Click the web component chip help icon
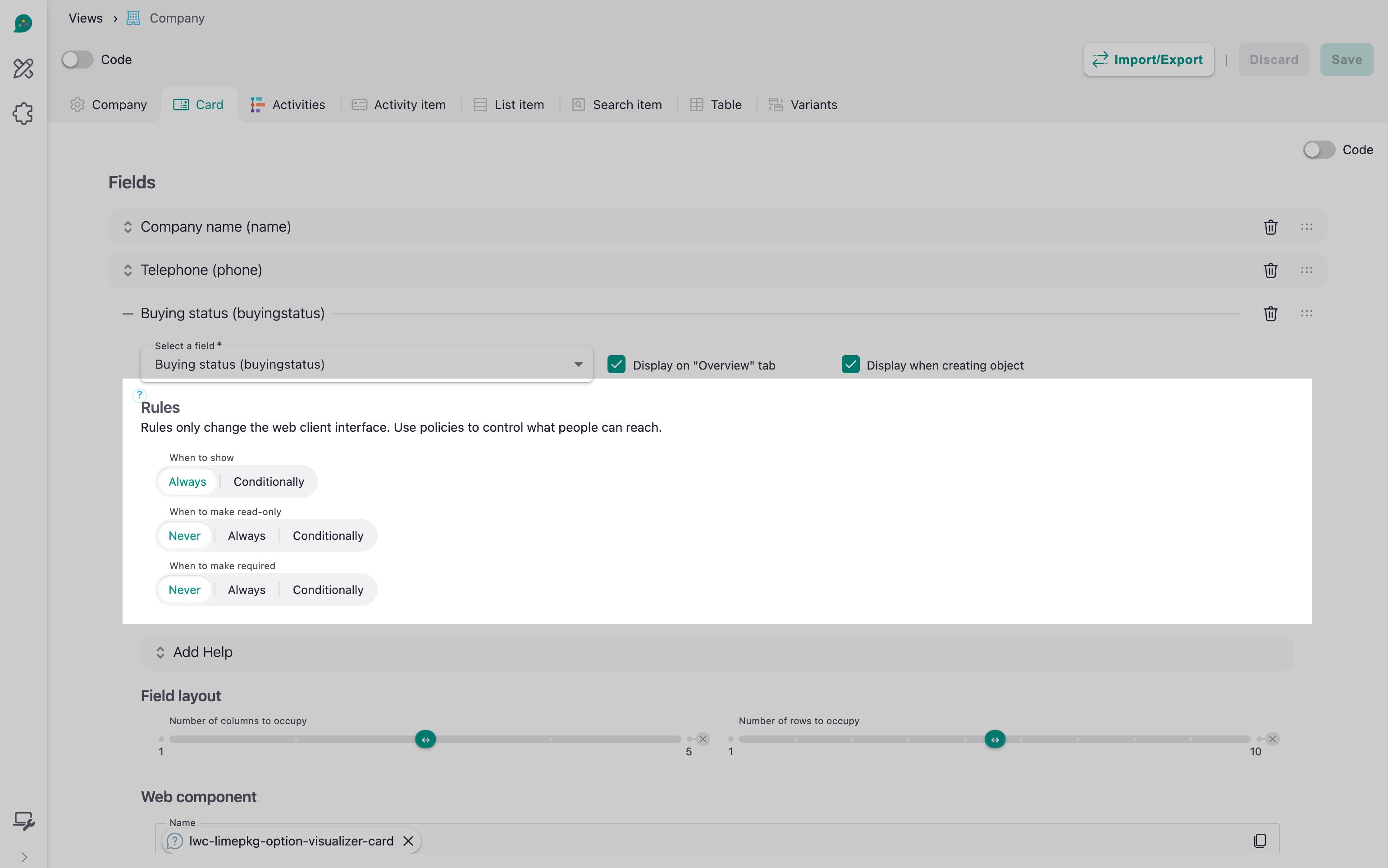This screenshot has height=868, width=1388. (x=174, y=841)
